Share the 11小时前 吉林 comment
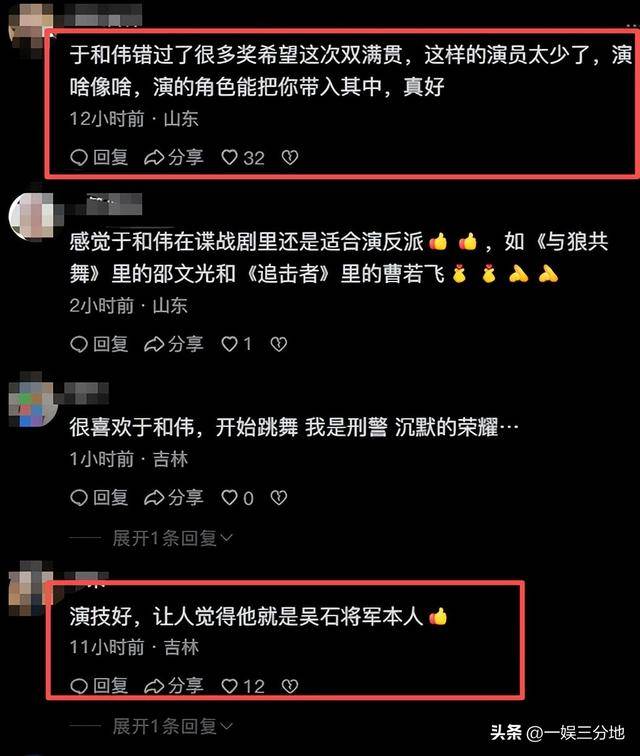The height and width of the screenshot is (756, 640). [x=174, y=686]
